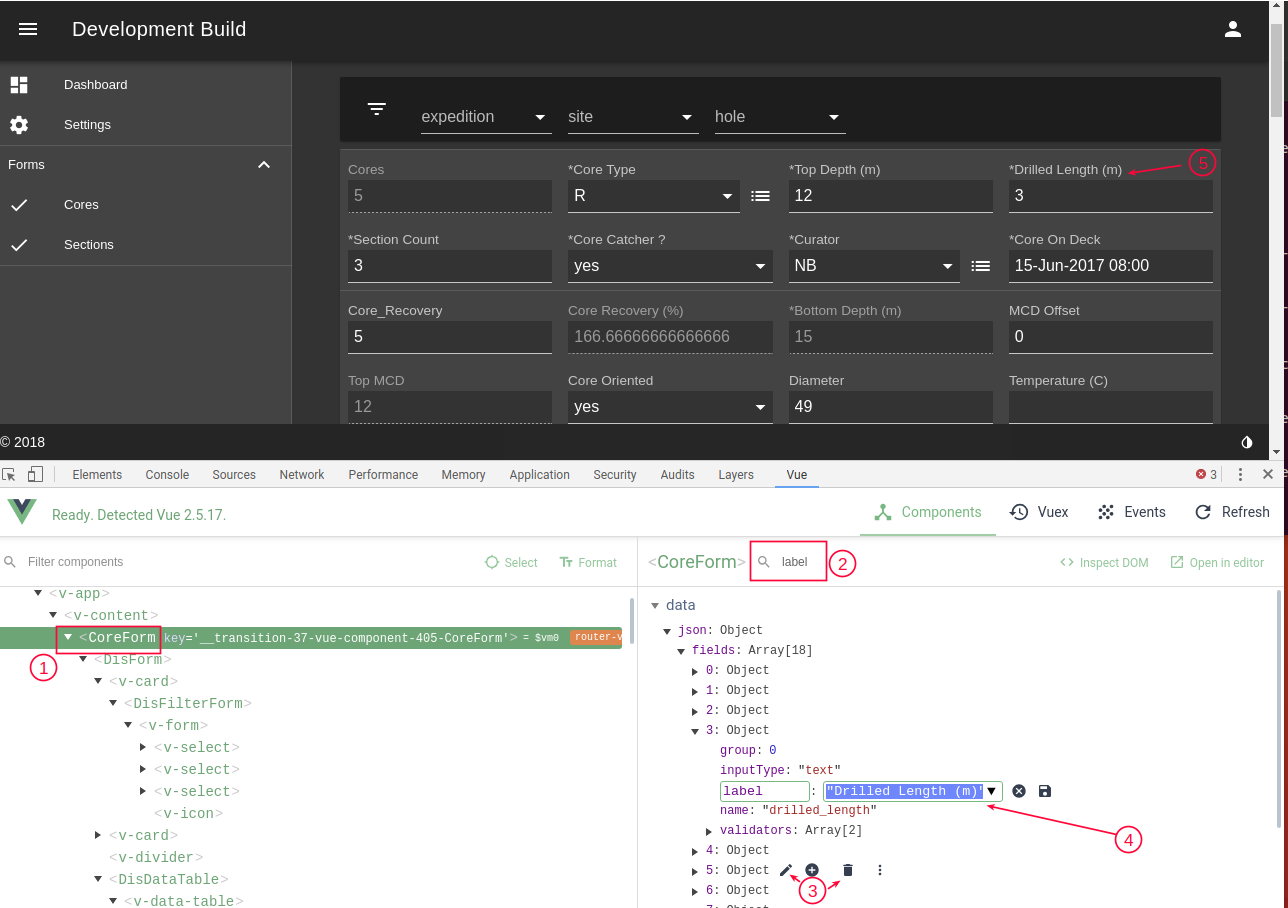Collapse the Forms sidebar group

264,165
